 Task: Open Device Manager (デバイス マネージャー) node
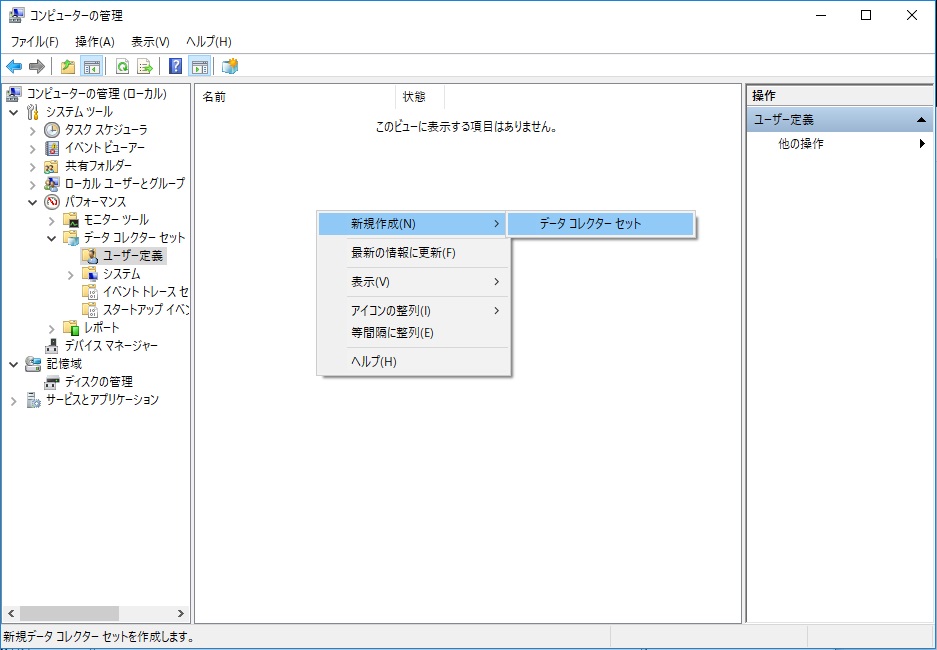(x=110, y=346)
